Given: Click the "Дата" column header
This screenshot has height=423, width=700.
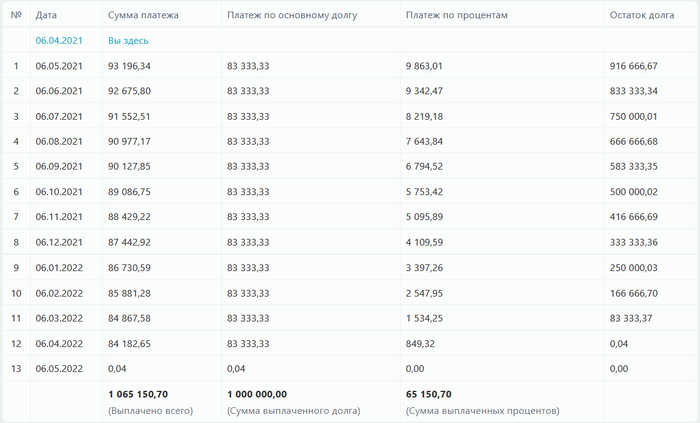Looking at the screenshot, I should (x=46, y=16).
